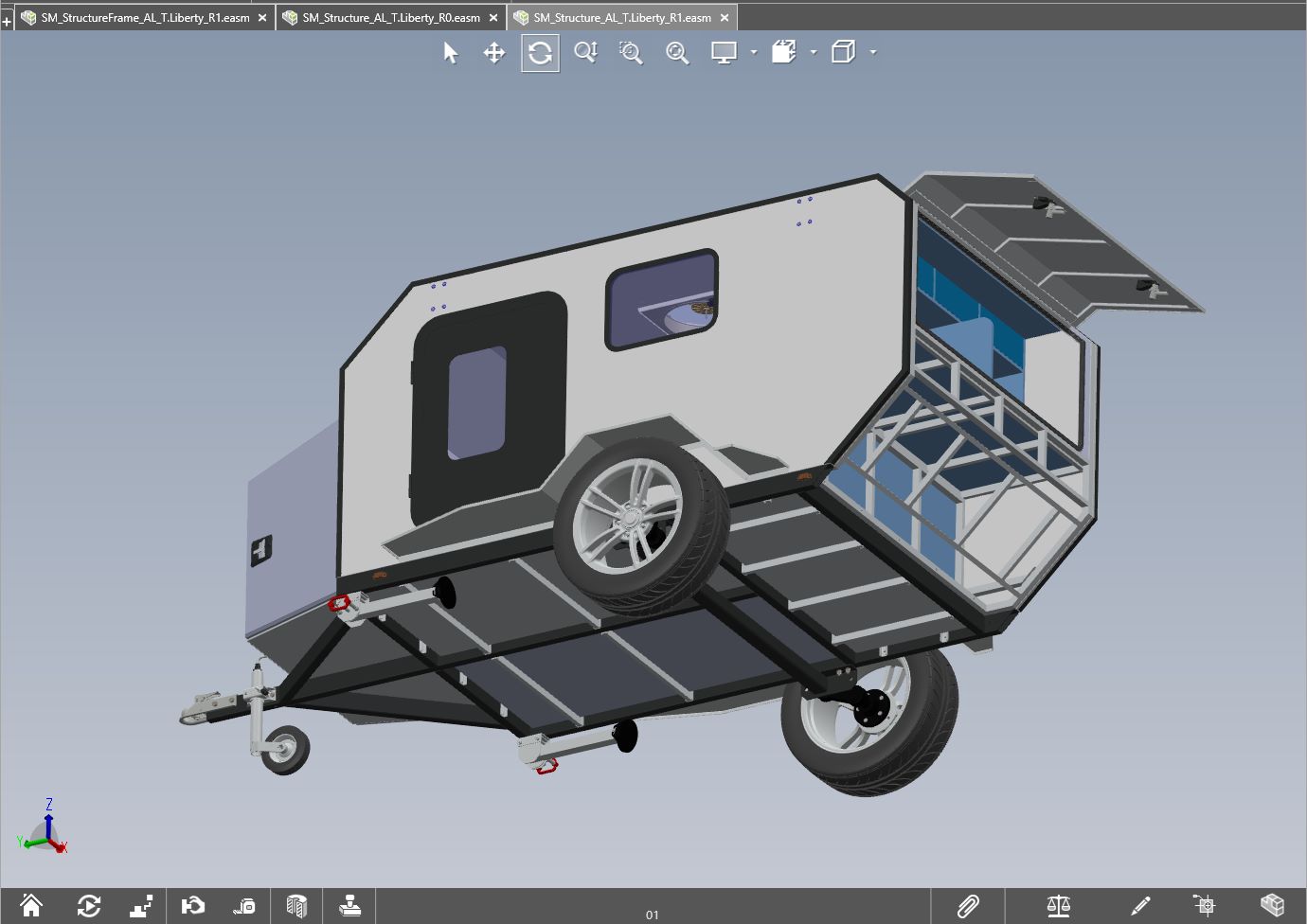
Task: Toggle the Rotate view tool
Action: [540, 53]
